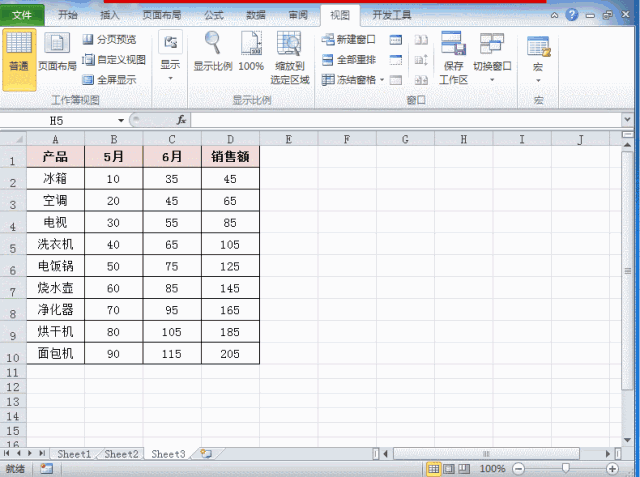This screenshot has height=477, width=640.
Task: Toggle Full Screen display (全屏显示)
Action: [x=109, y=80]
